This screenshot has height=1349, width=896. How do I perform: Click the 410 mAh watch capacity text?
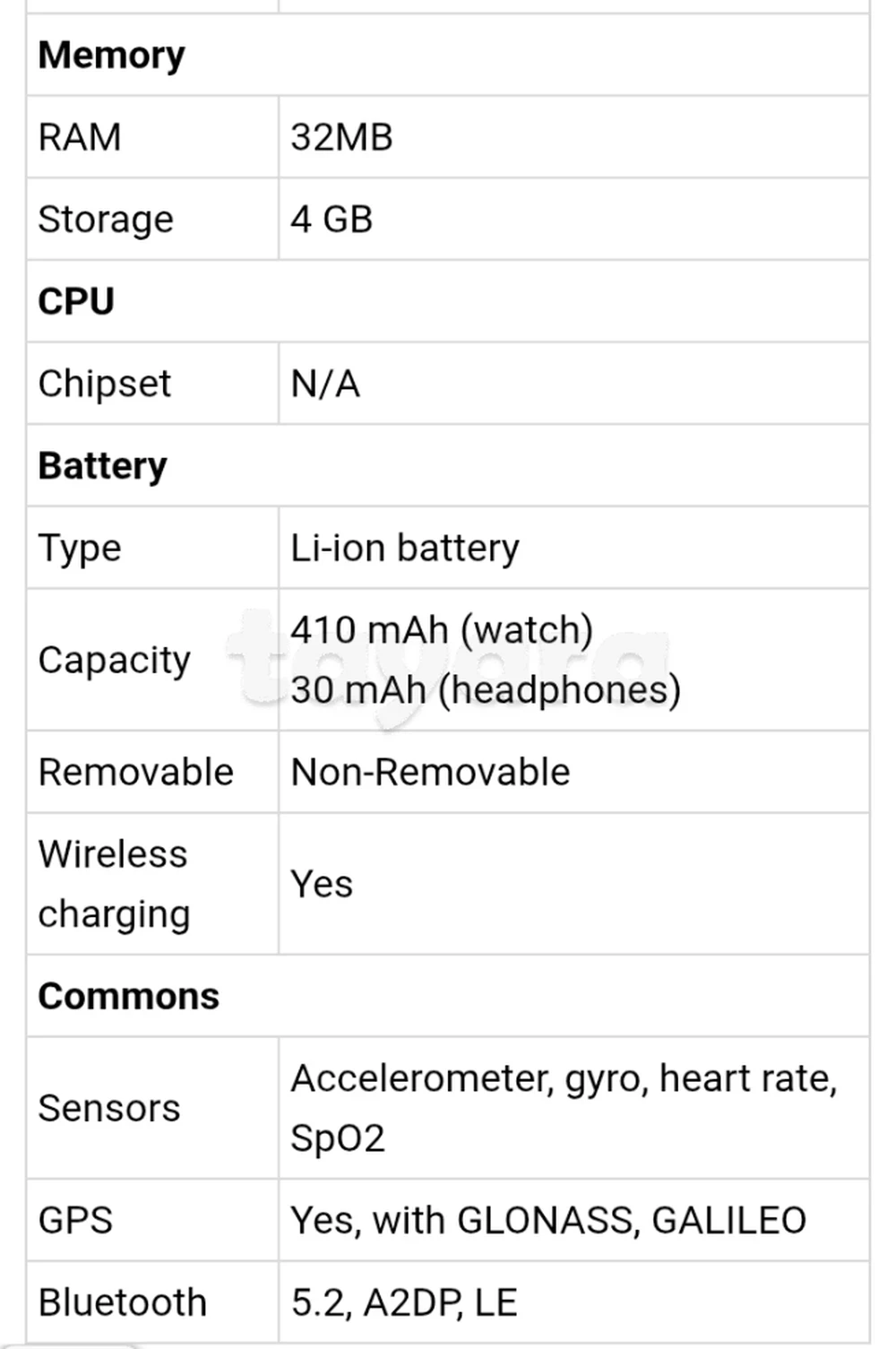pos(442,630)
